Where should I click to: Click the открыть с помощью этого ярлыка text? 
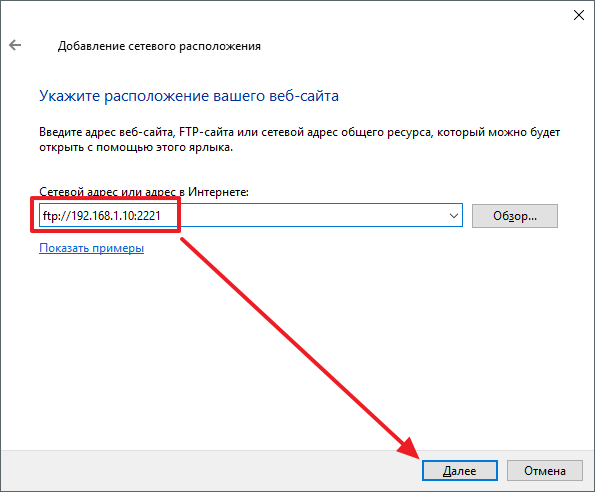[136, 147]
